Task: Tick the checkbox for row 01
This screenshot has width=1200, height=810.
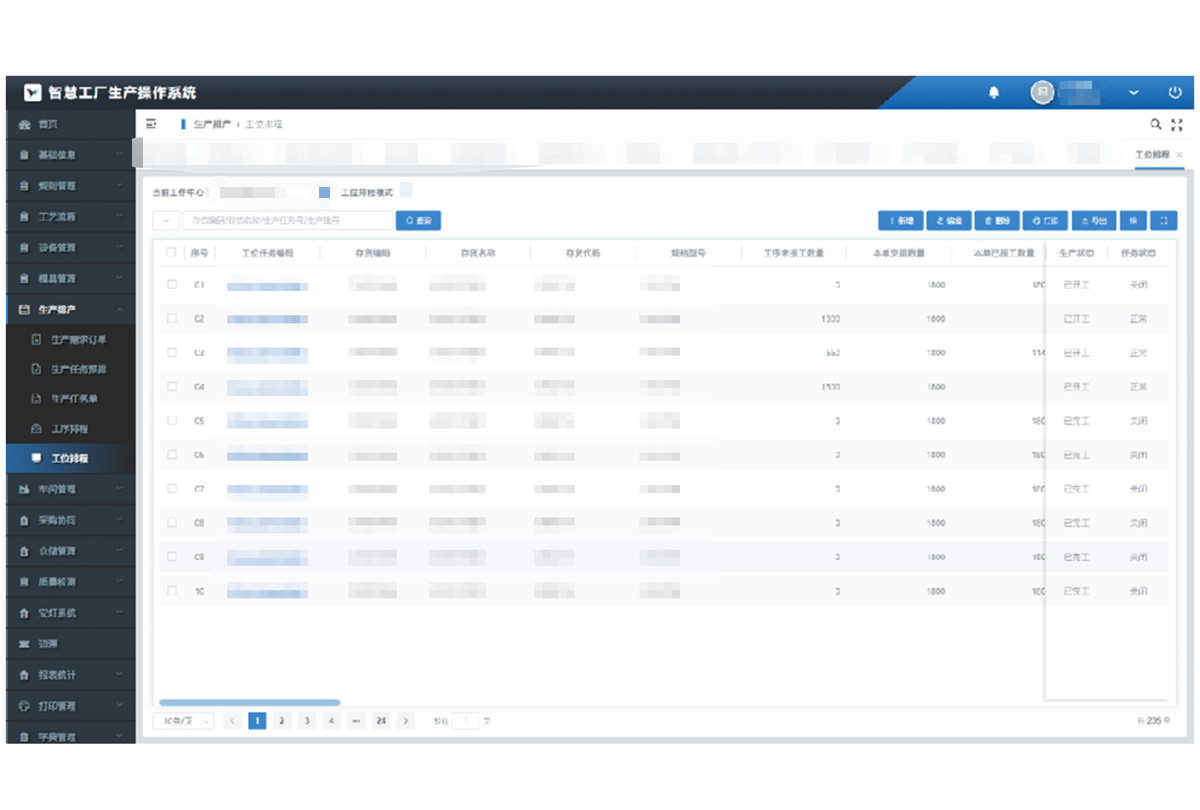Action: point(172,285)
